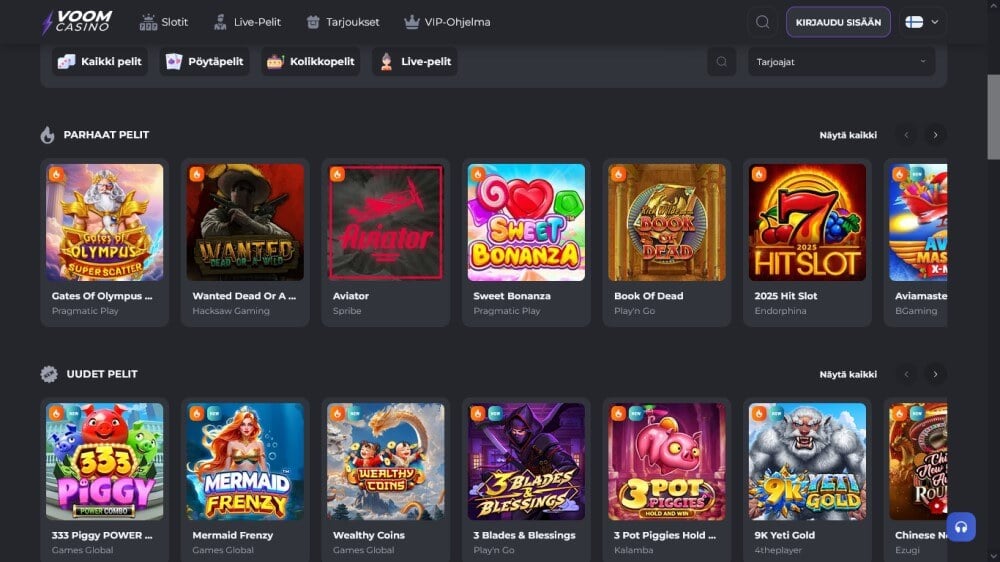Screen dimensions: 1000x562
Task: Click the Play'n Go text under Book Of Dead
Action: [635, 311]
